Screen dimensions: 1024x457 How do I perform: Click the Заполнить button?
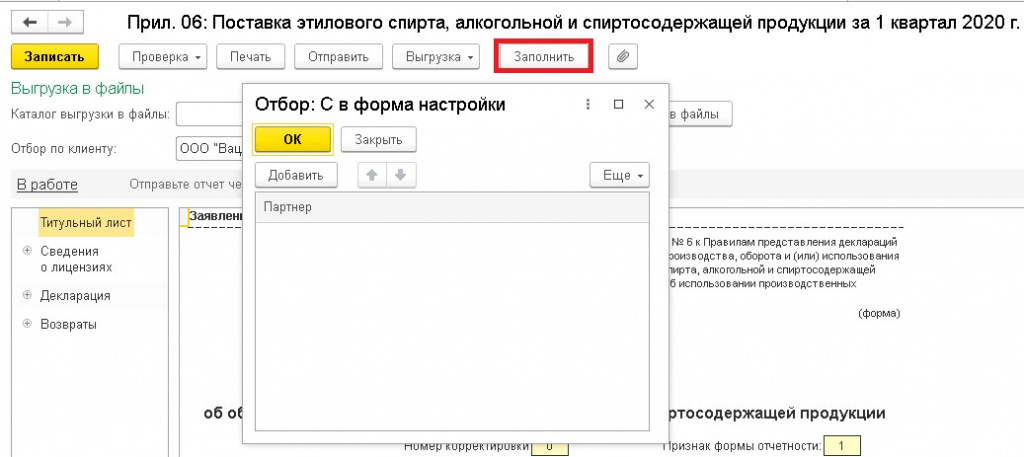[543, 57]
